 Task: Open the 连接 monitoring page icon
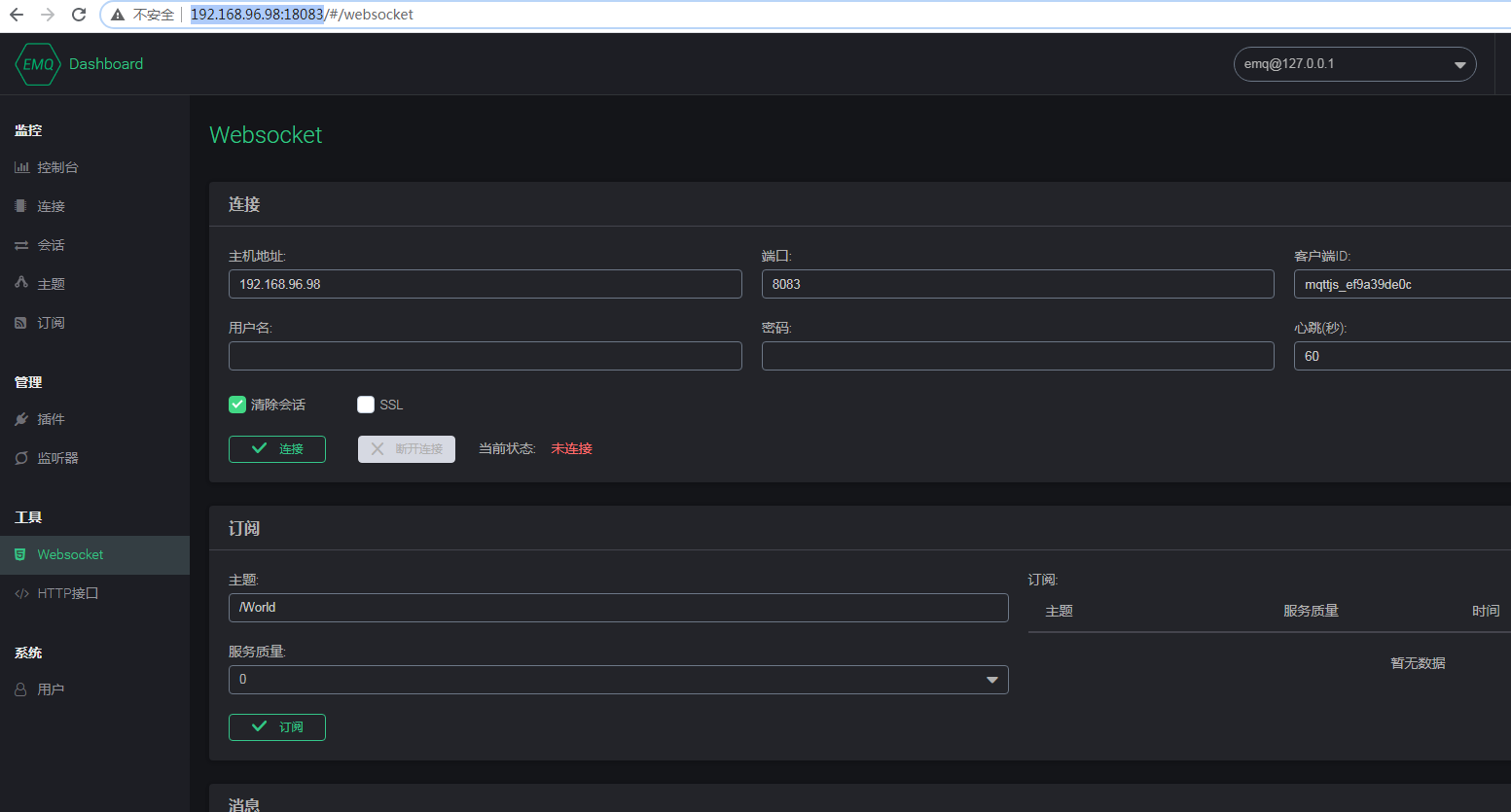click(x=22, y=205)
